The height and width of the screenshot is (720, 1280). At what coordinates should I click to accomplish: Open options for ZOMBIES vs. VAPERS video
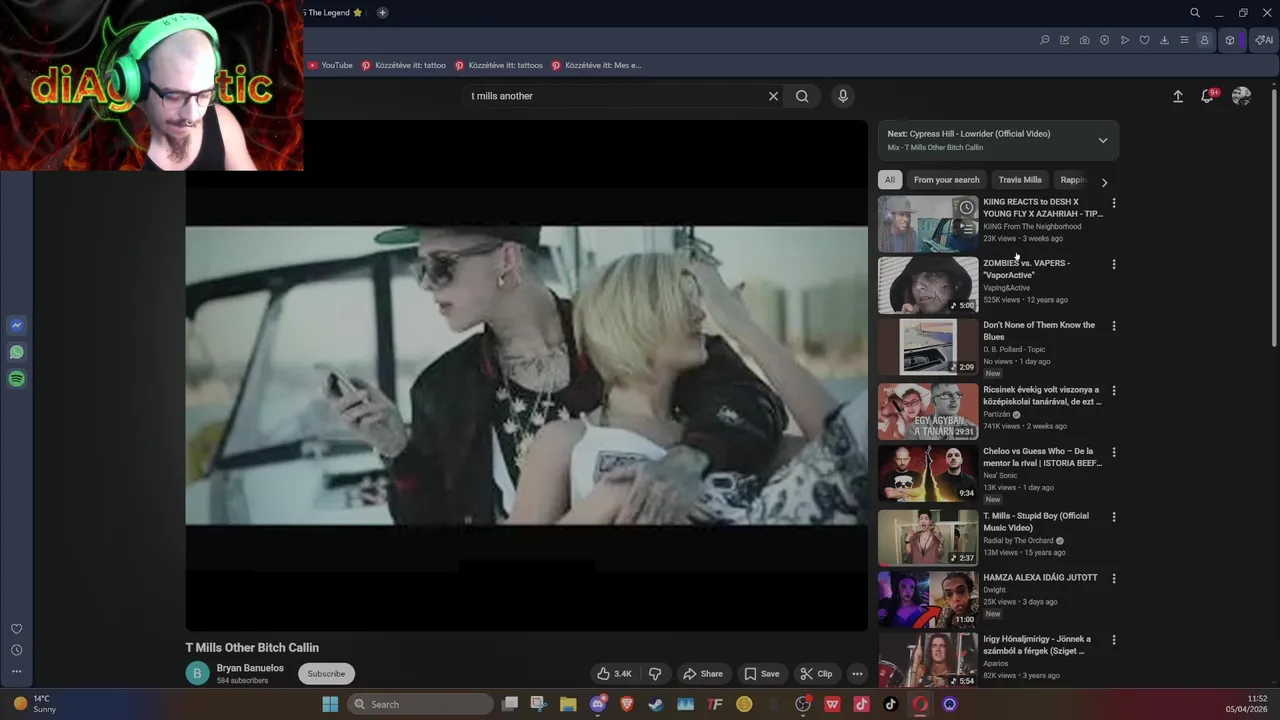coord(1114,265)
